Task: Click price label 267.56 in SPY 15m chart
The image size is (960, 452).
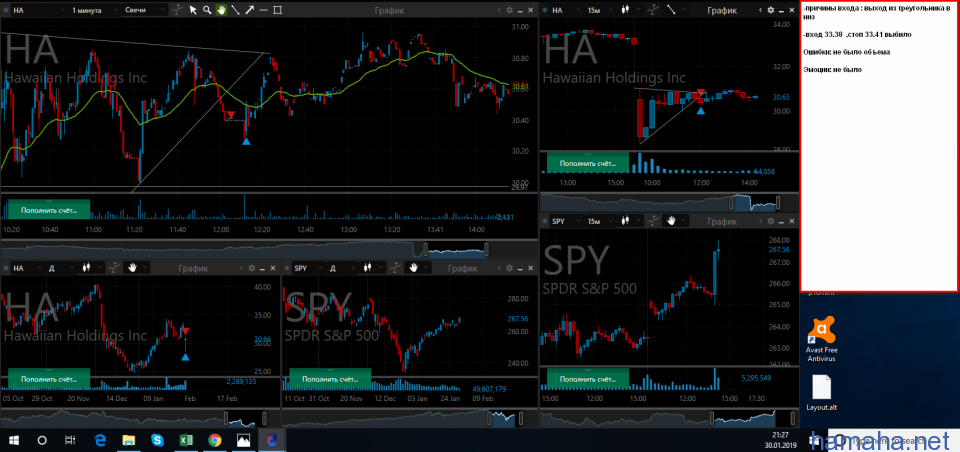Action: point(778,250)
